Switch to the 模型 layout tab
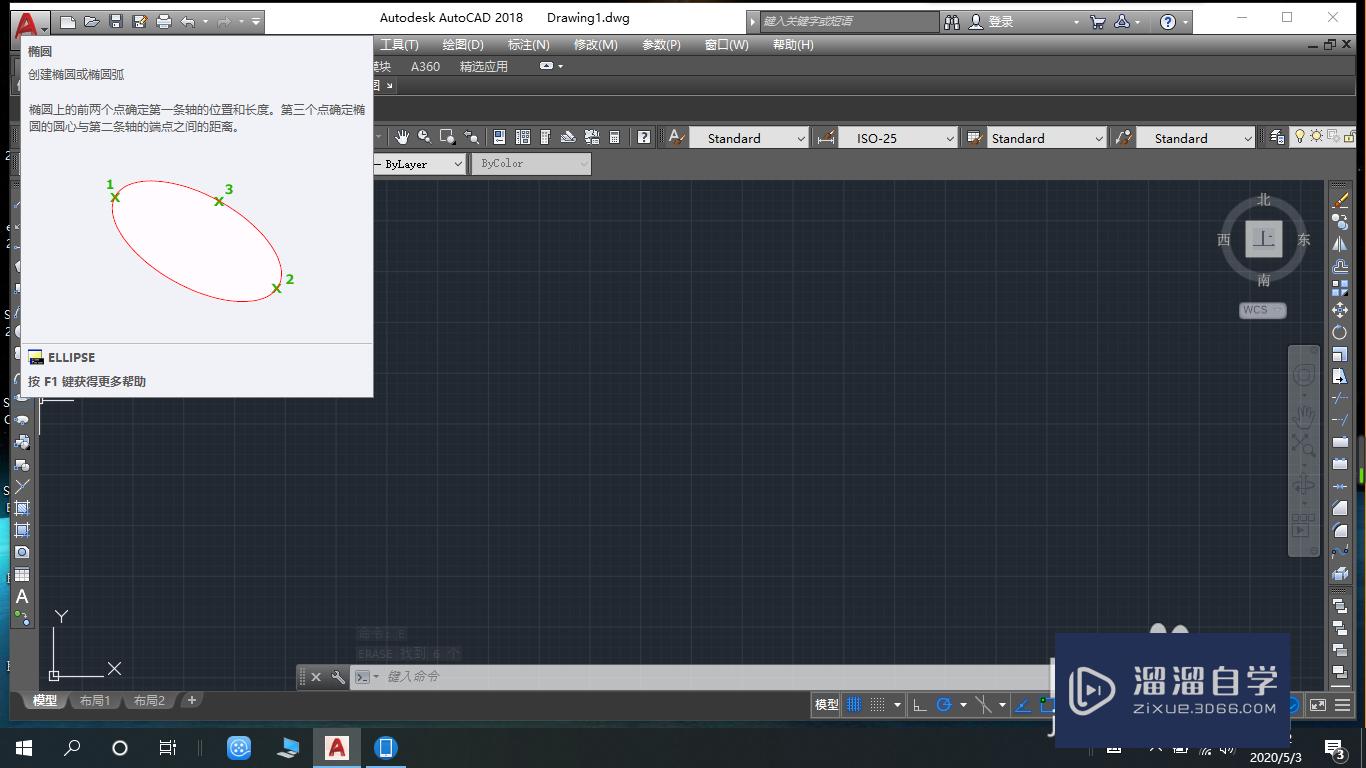 tap(45, 701)
